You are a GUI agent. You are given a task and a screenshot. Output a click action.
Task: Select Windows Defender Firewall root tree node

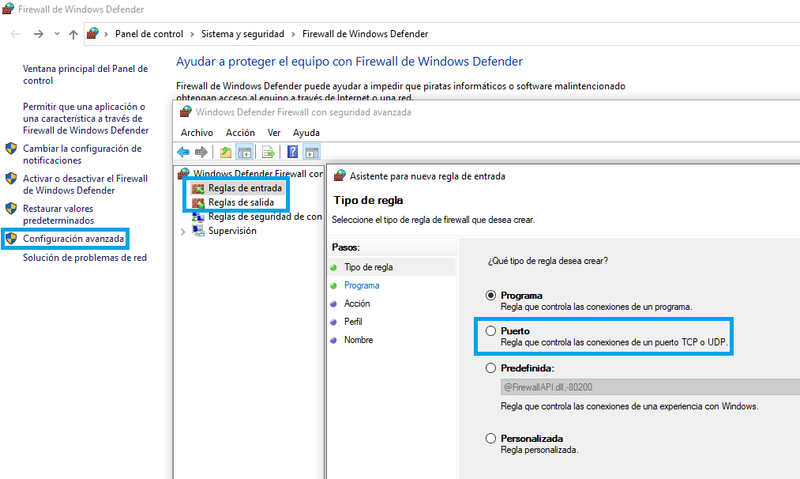click(258, 173)
